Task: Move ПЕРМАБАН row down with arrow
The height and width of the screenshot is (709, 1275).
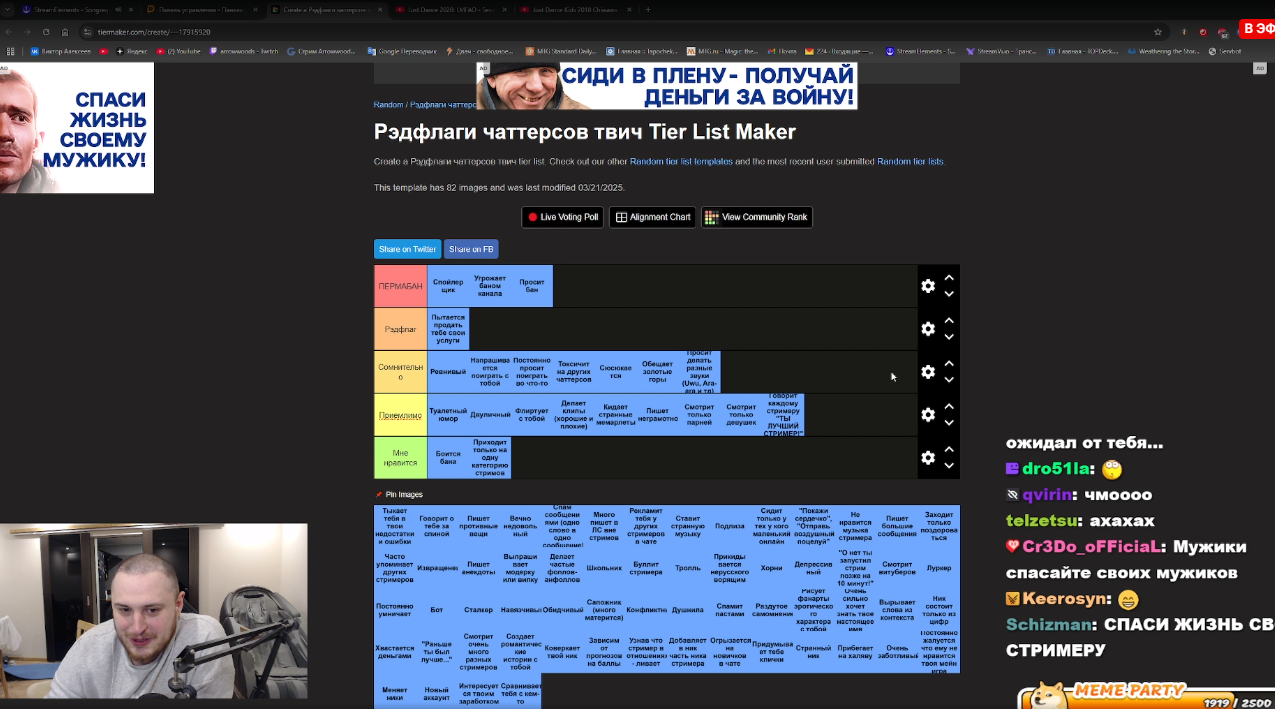Action: [x=949, y=294]
